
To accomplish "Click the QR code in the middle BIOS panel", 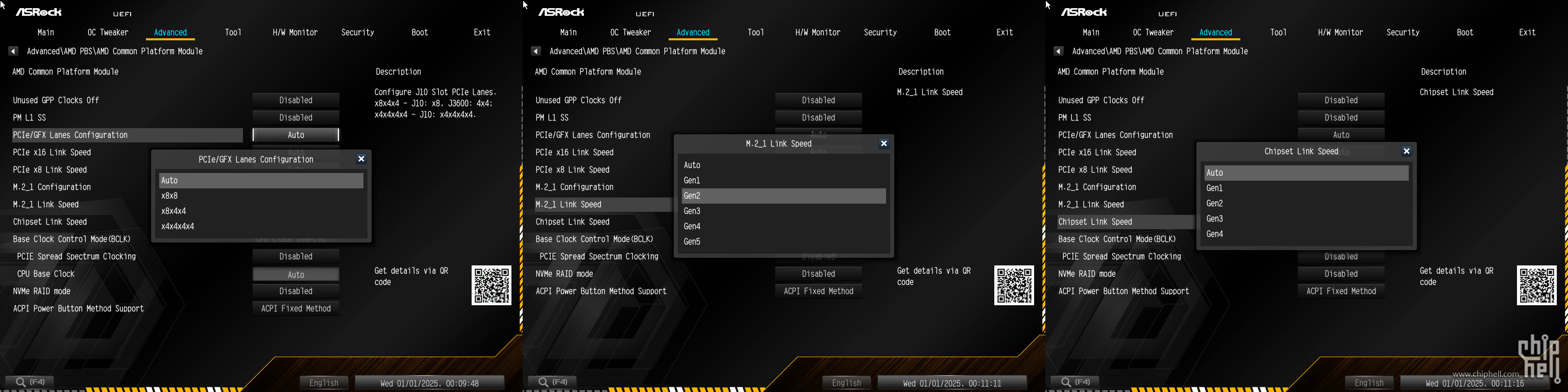I will [x=1014, y=285].
